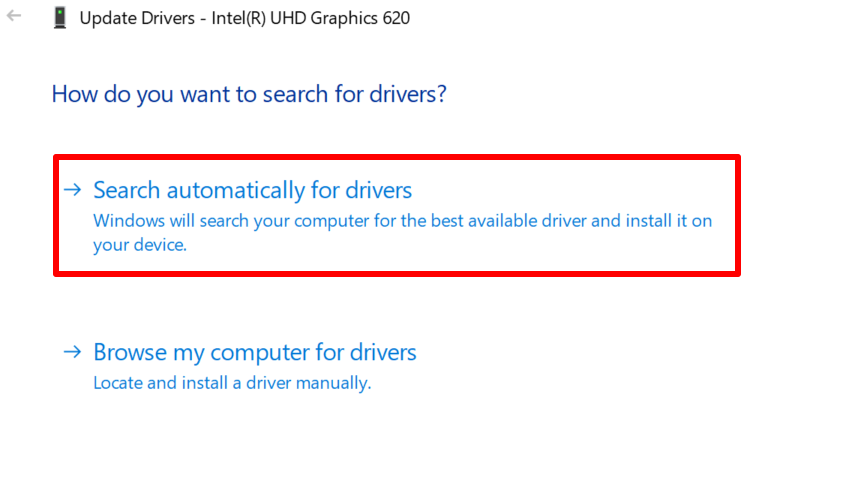Click the words "your device." in the description
854x482 pixels.
140,245
